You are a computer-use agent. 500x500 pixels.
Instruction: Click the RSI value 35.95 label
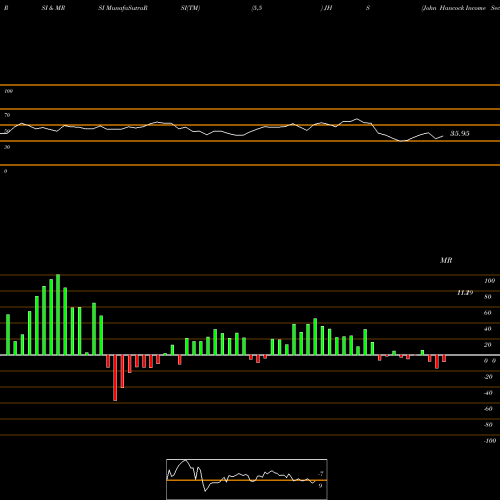(459, 134)
